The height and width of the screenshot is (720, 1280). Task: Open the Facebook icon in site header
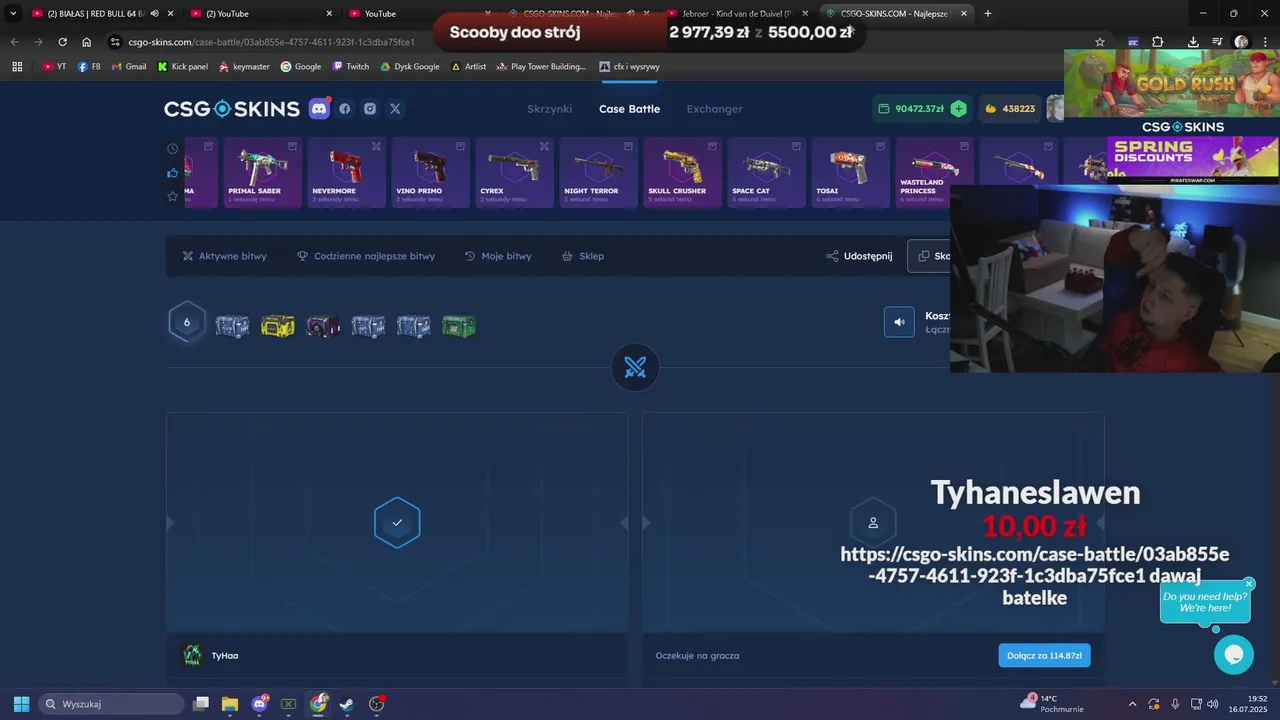[345, 109]
